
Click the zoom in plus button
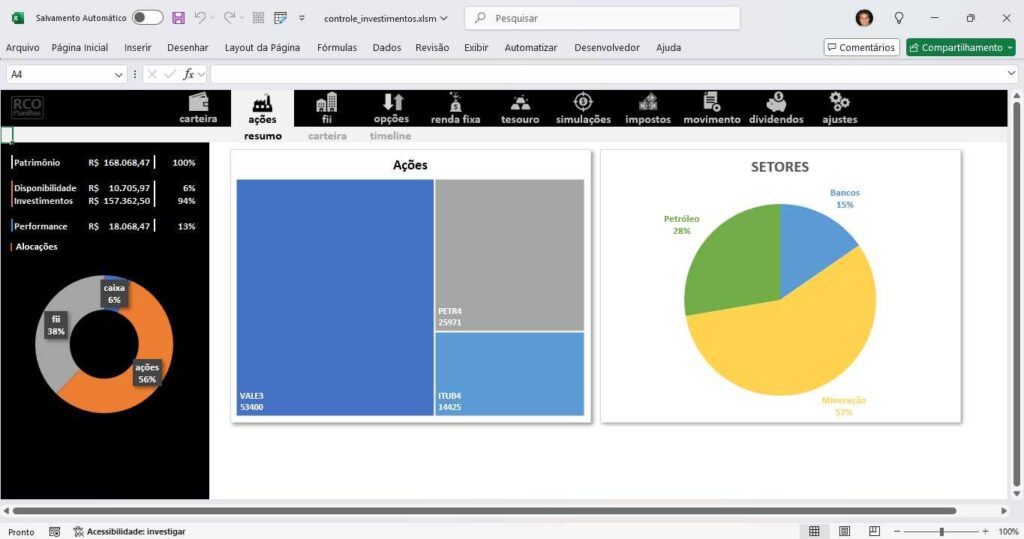985,532
